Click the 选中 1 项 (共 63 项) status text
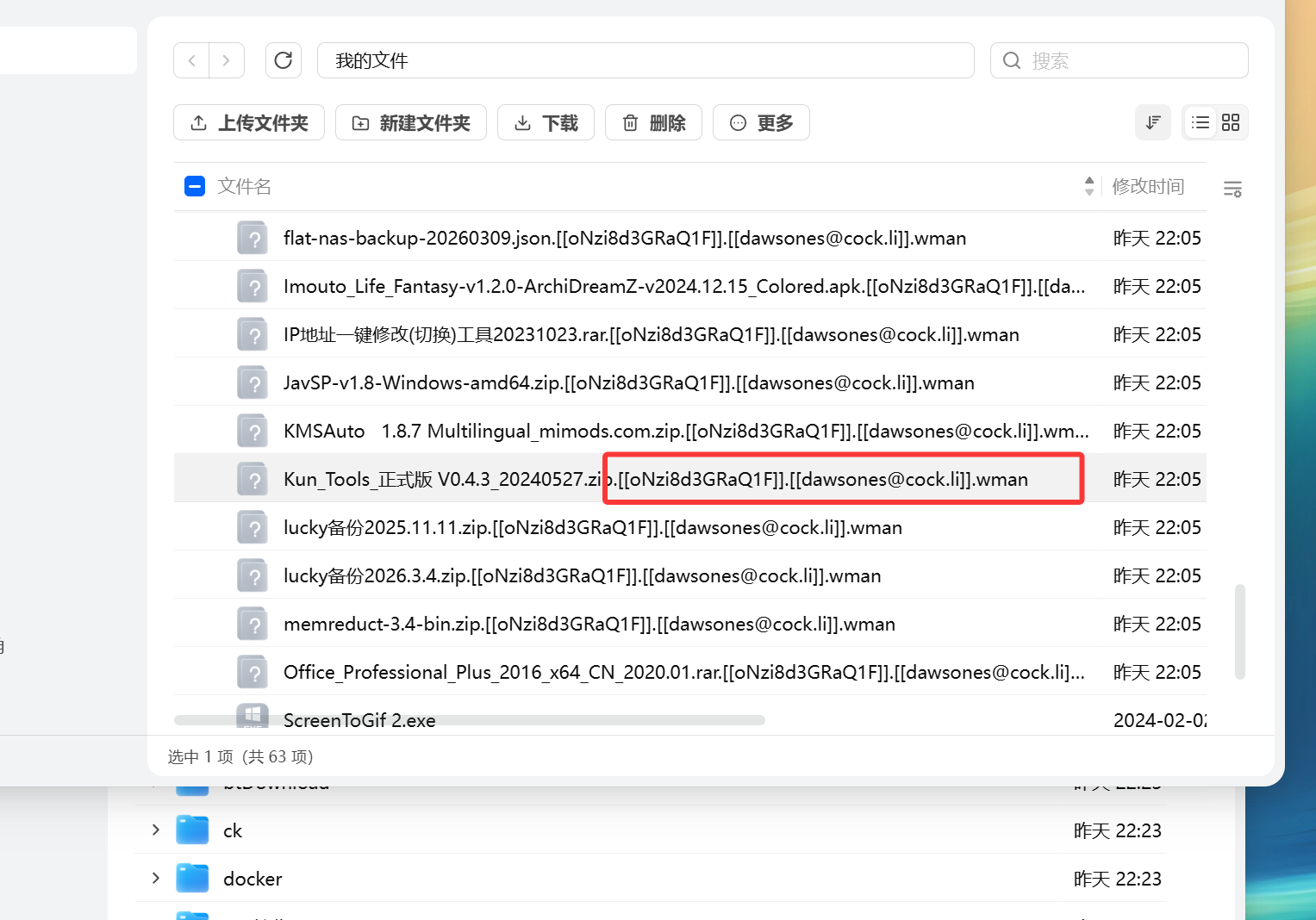The height and width of the screenshot is (920, 1316). click(x=240, y=756)
